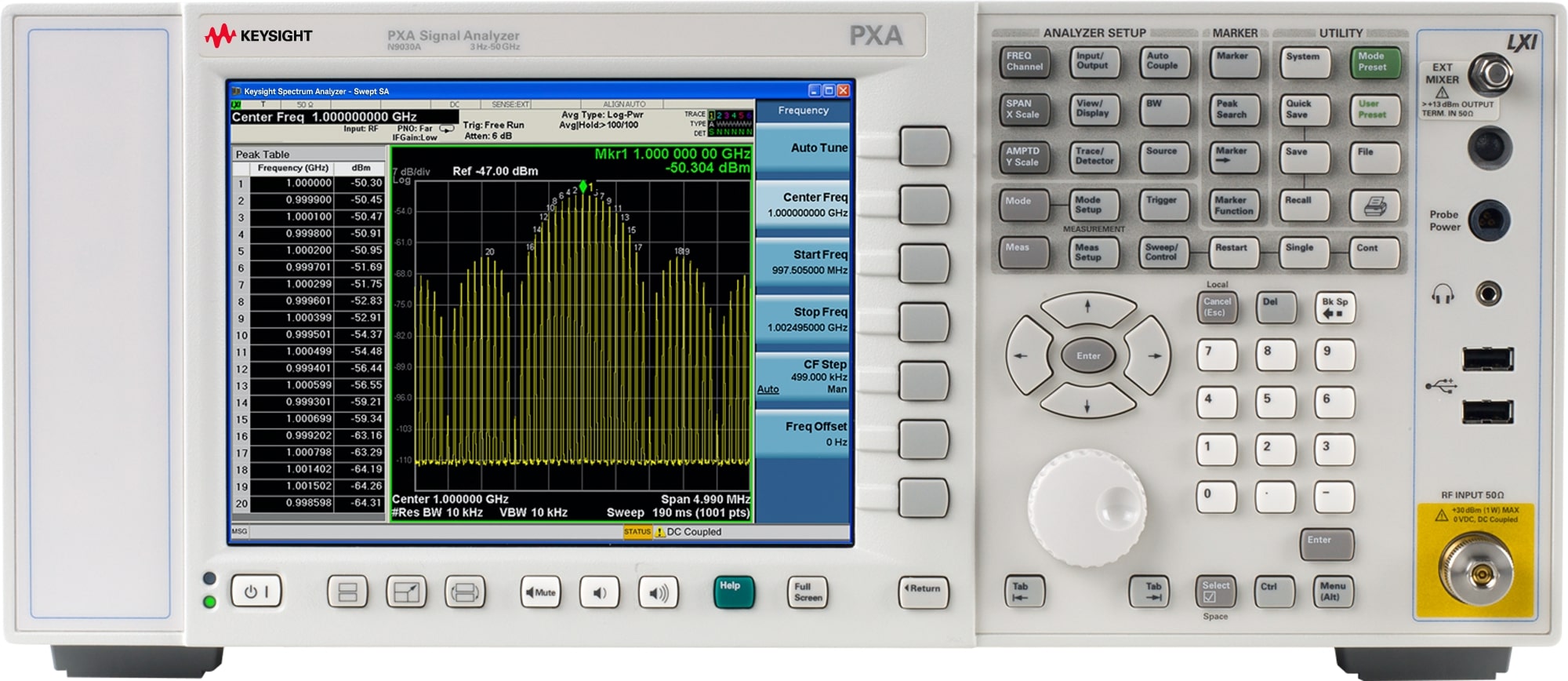Click peak table frequency 0.999900

(292, 200)
